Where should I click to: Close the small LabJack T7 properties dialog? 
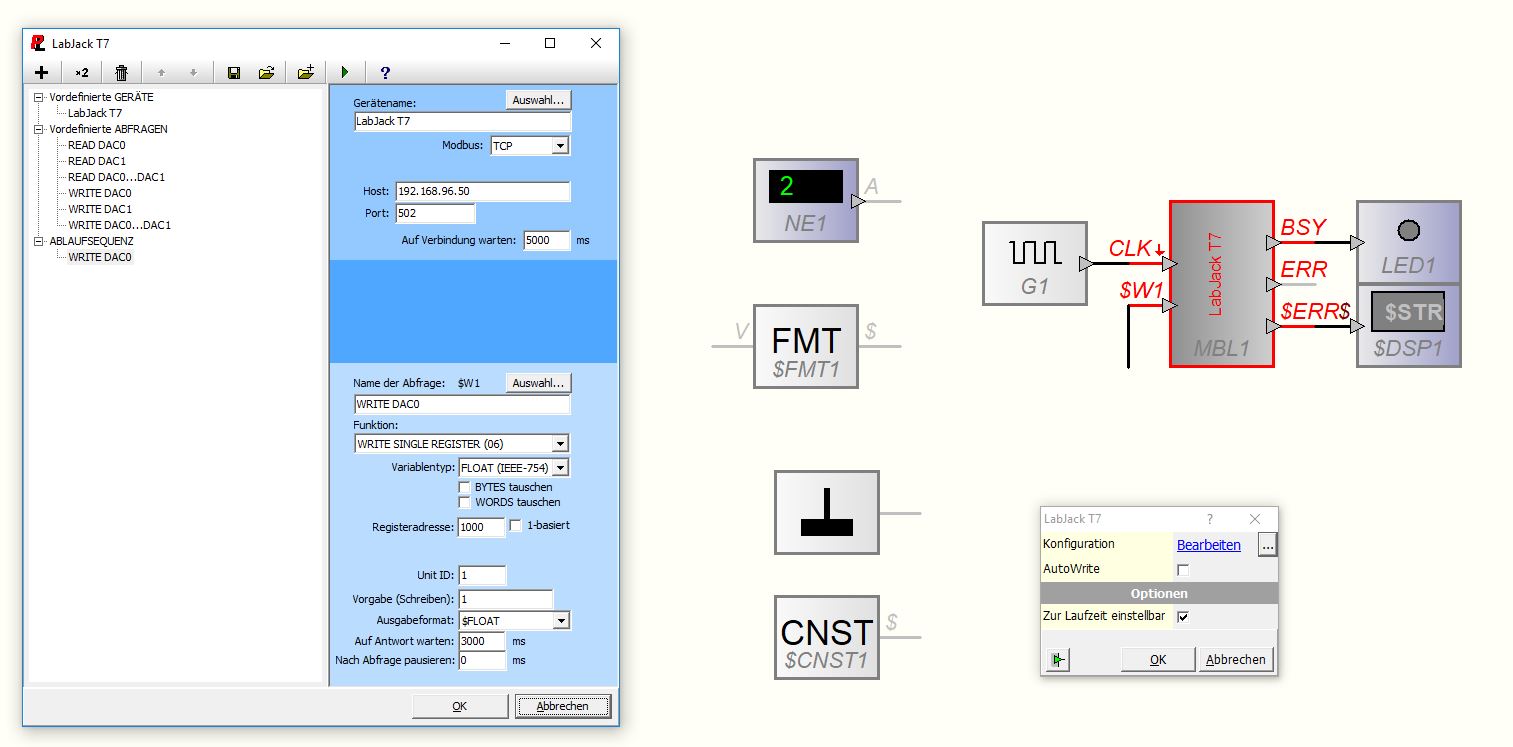[x=1256, y=519]
